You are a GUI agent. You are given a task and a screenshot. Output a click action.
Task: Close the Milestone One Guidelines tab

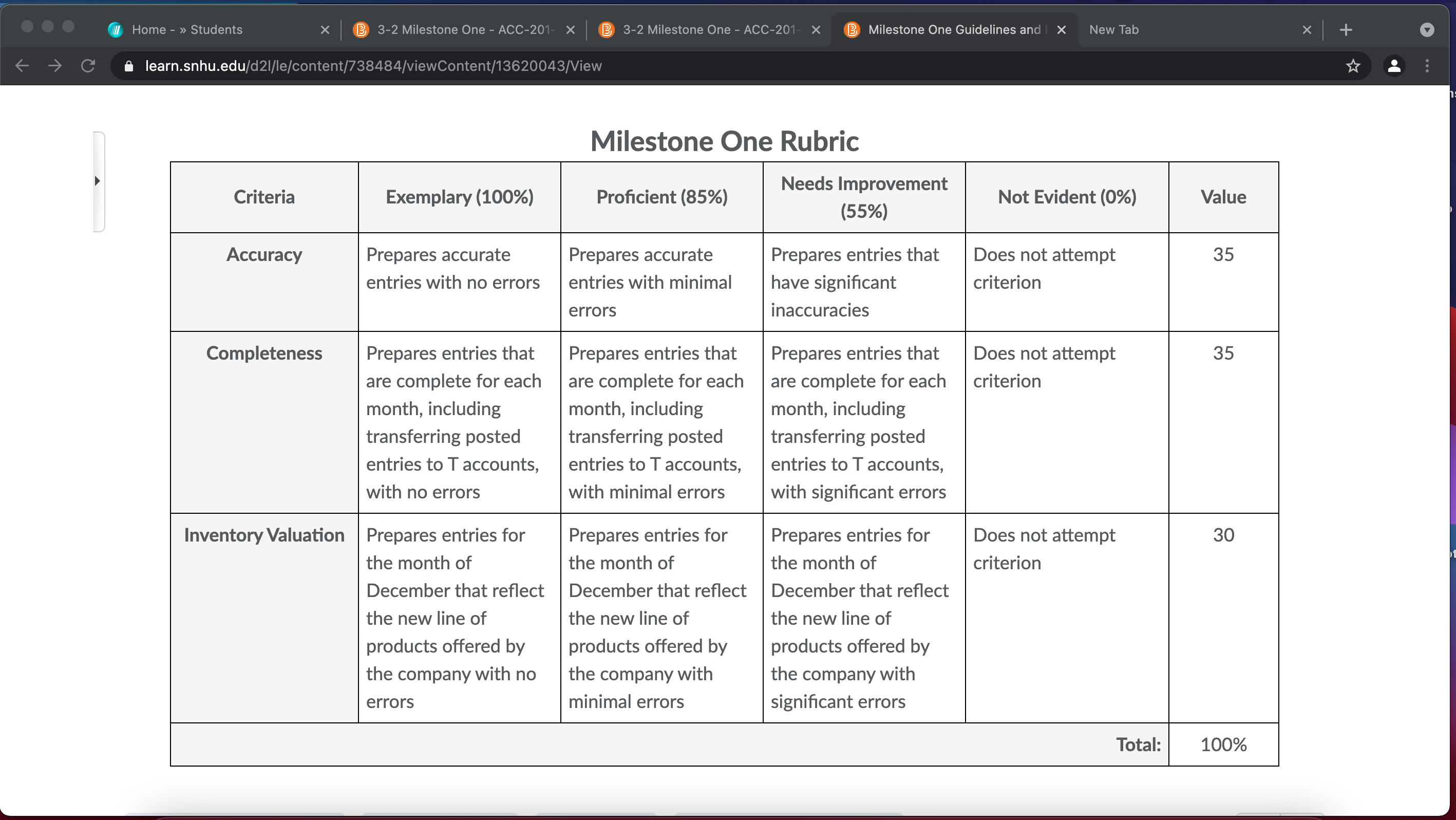click(1061, 30)
